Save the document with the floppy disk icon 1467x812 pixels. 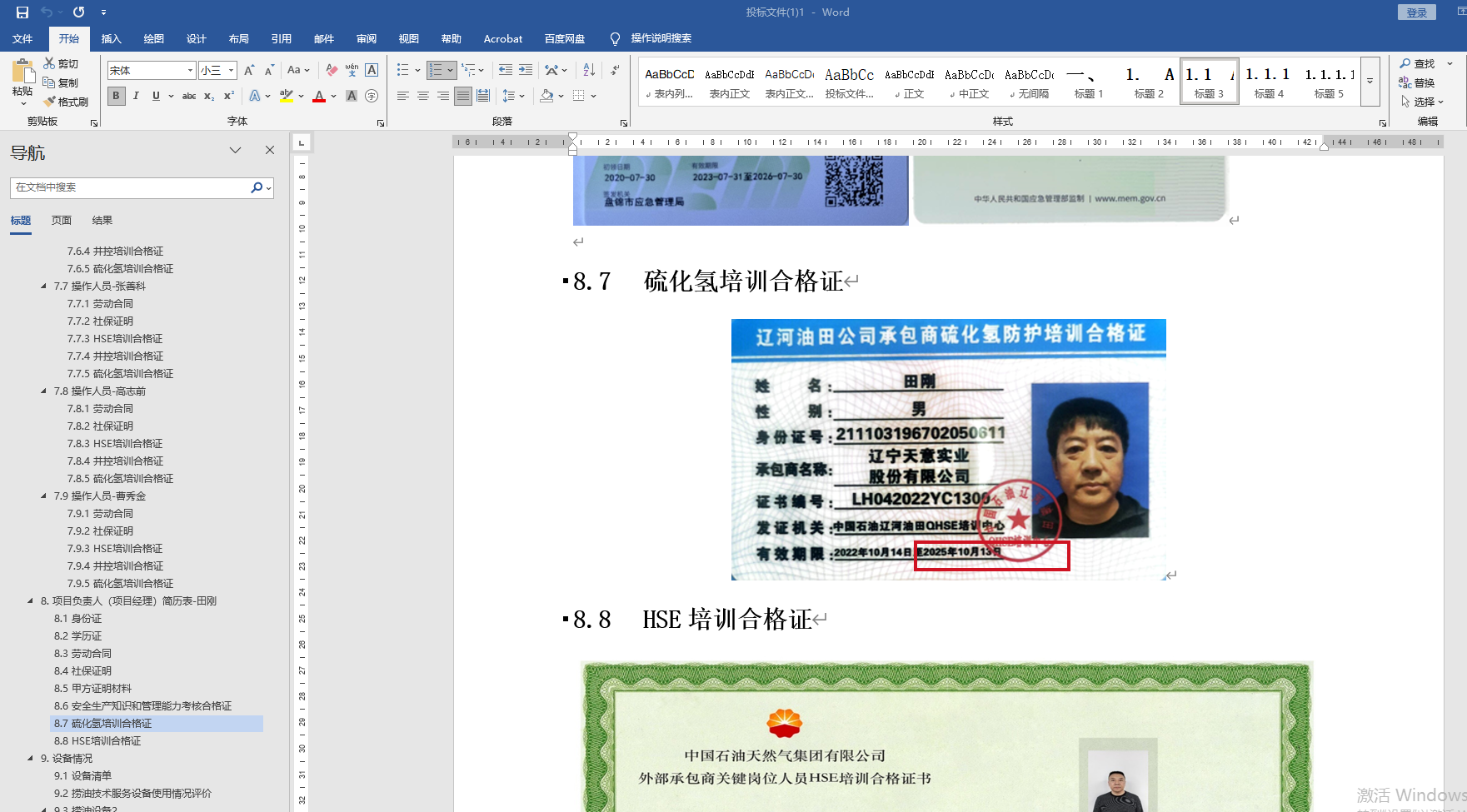point(22,12)
